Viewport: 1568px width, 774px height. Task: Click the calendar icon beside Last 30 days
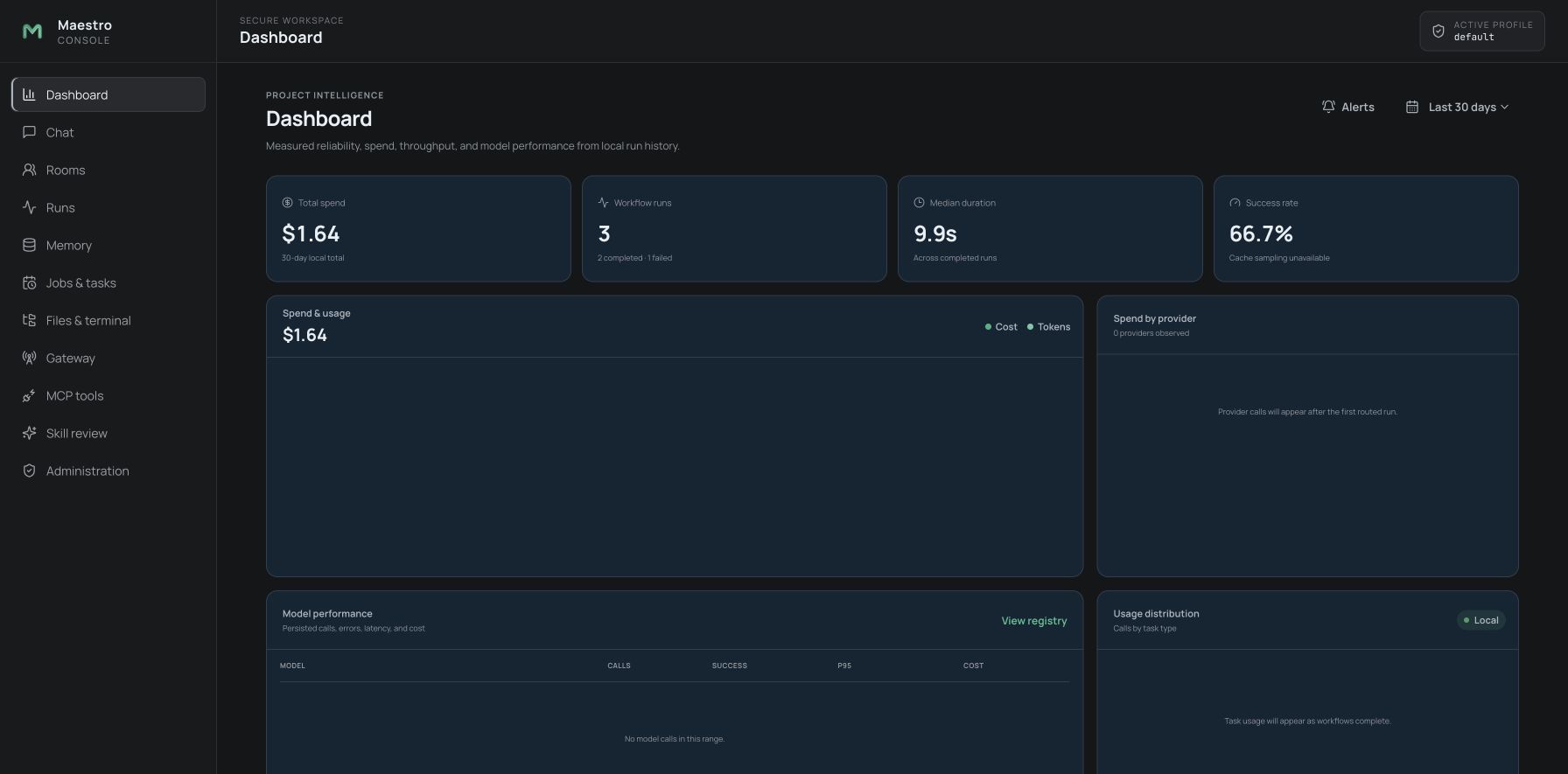1411,107
